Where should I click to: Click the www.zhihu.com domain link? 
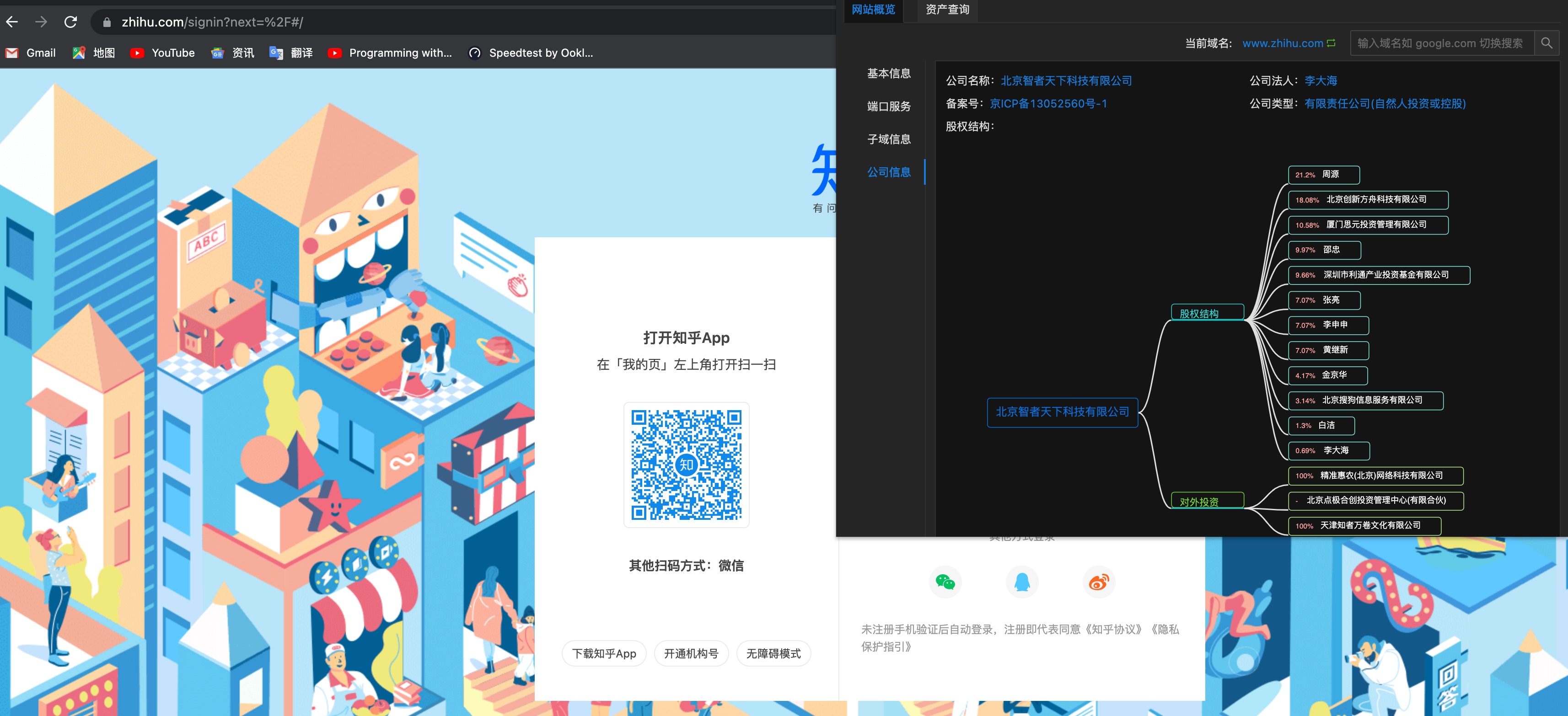[x=1283, y=43]
